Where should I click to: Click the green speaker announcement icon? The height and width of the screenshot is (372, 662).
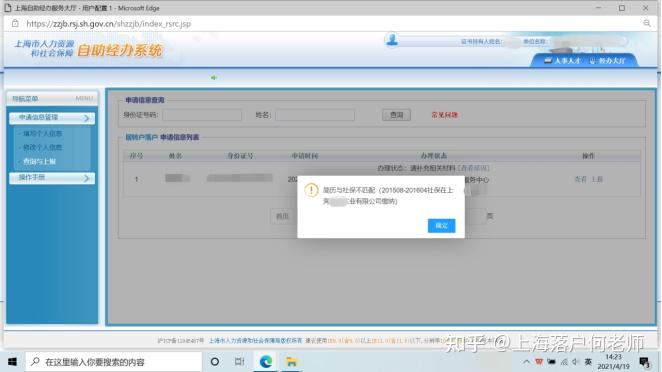(x=214, y=78)
